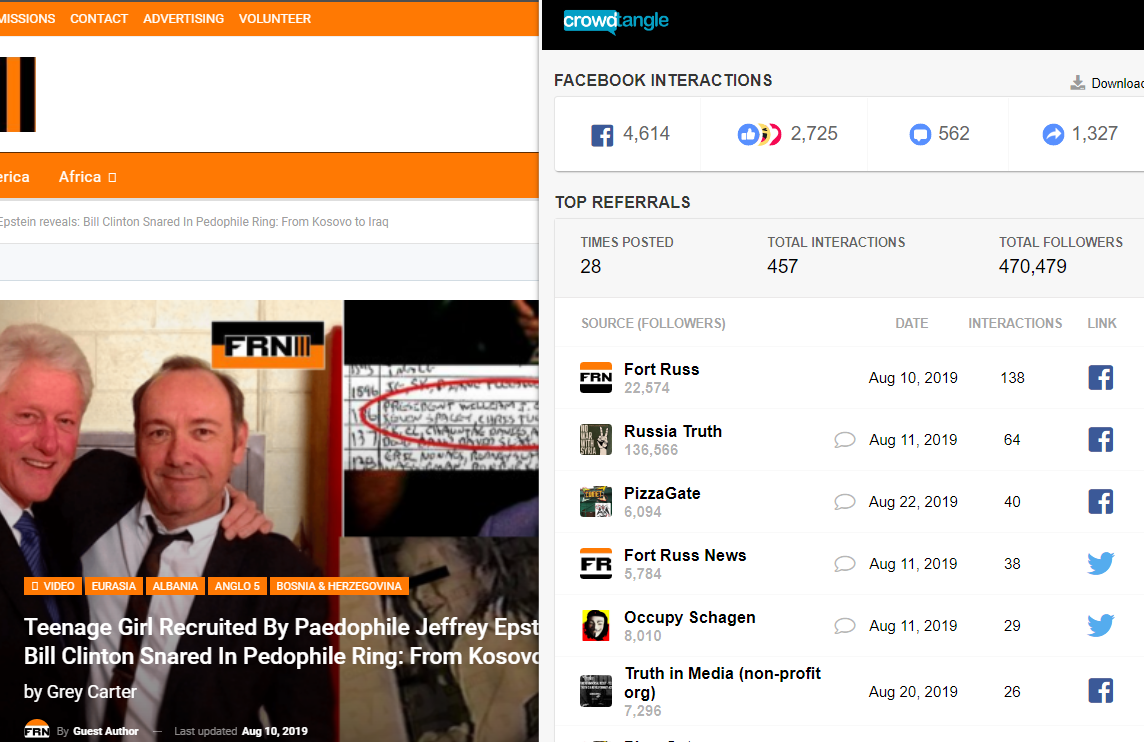Screen dimensions: 1144x742
Task: Open the VOLUNTEER menu item
Action: (275, 19)
